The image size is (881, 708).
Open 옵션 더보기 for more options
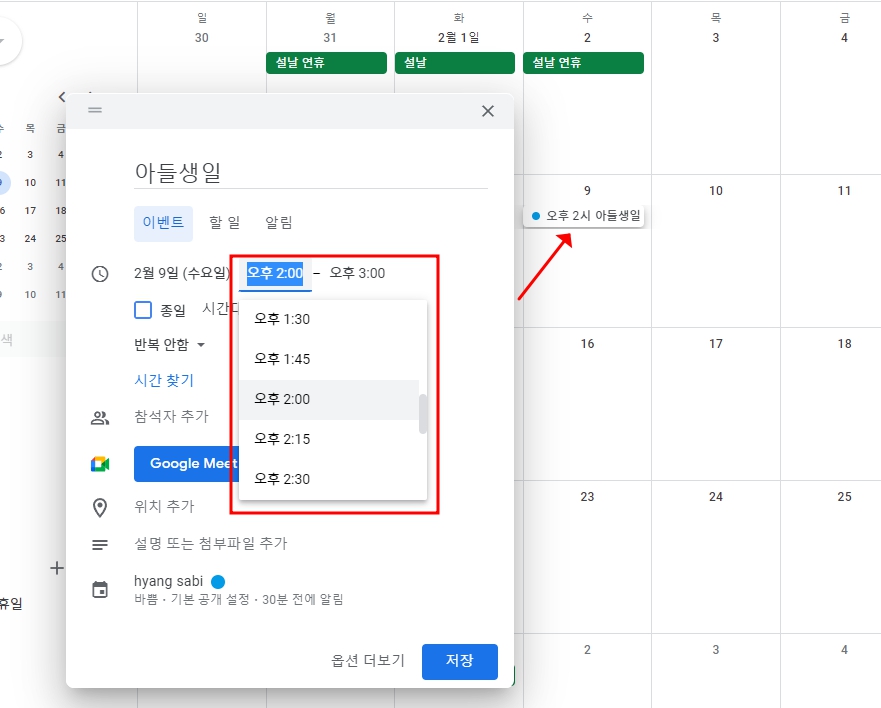pyautogui.click(x=366, y=661)
